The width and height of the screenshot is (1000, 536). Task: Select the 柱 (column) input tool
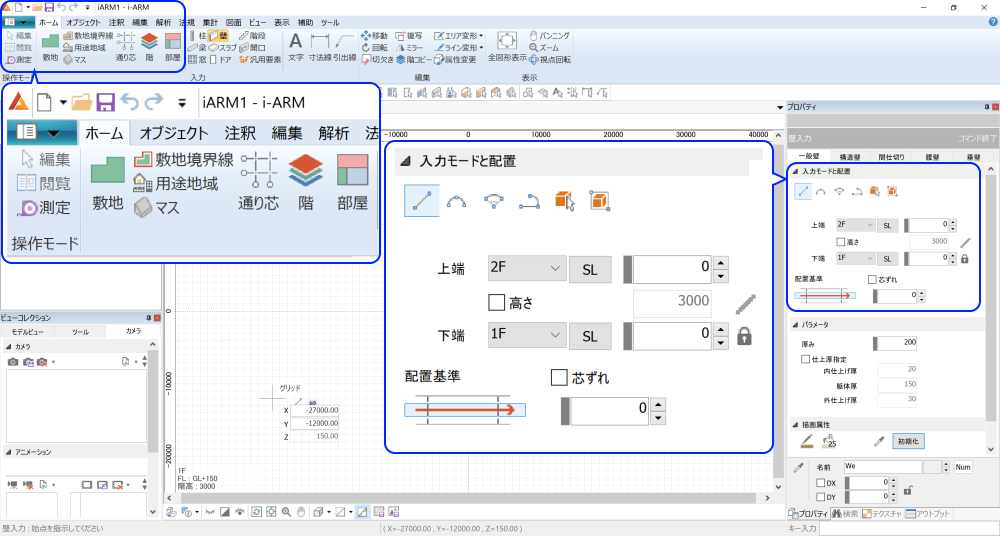[x=197, y=36]
